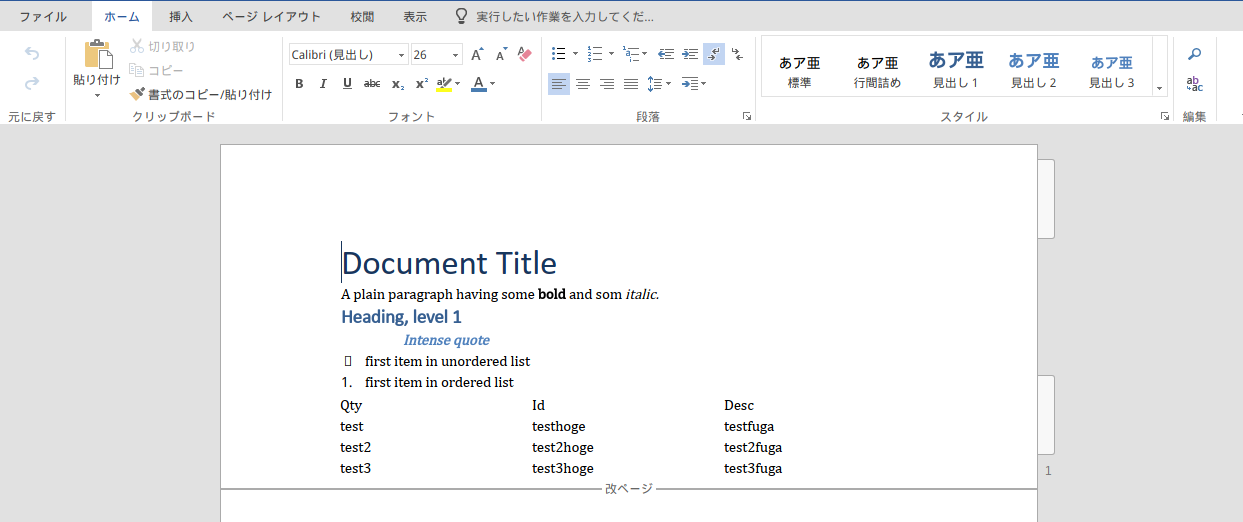Apply superscript formatting
Screen dimensions: 1243x522
[x=421, y=84]
